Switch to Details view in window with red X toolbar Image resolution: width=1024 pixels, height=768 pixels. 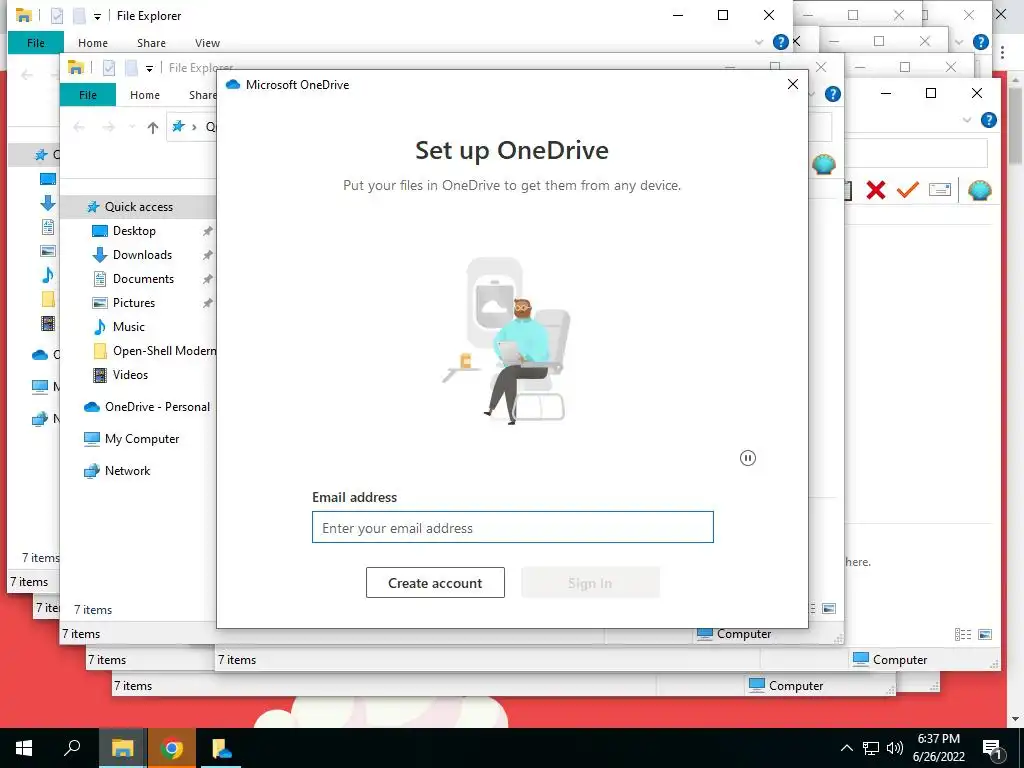pos(963,634)
